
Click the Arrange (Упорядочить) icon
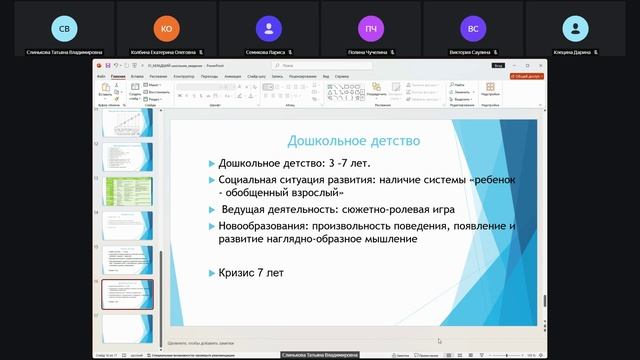[x=376, y=87]
